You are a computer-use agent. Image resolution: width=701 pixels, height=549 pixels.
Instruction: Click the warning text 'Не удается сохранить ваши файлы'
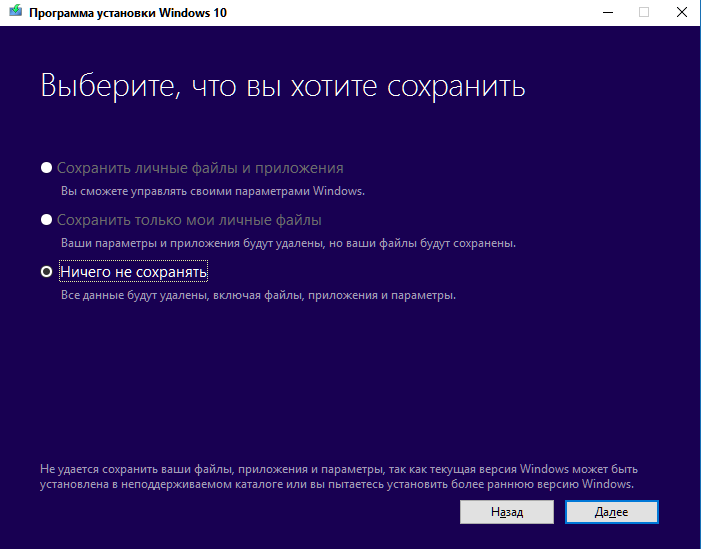[136, 469]
